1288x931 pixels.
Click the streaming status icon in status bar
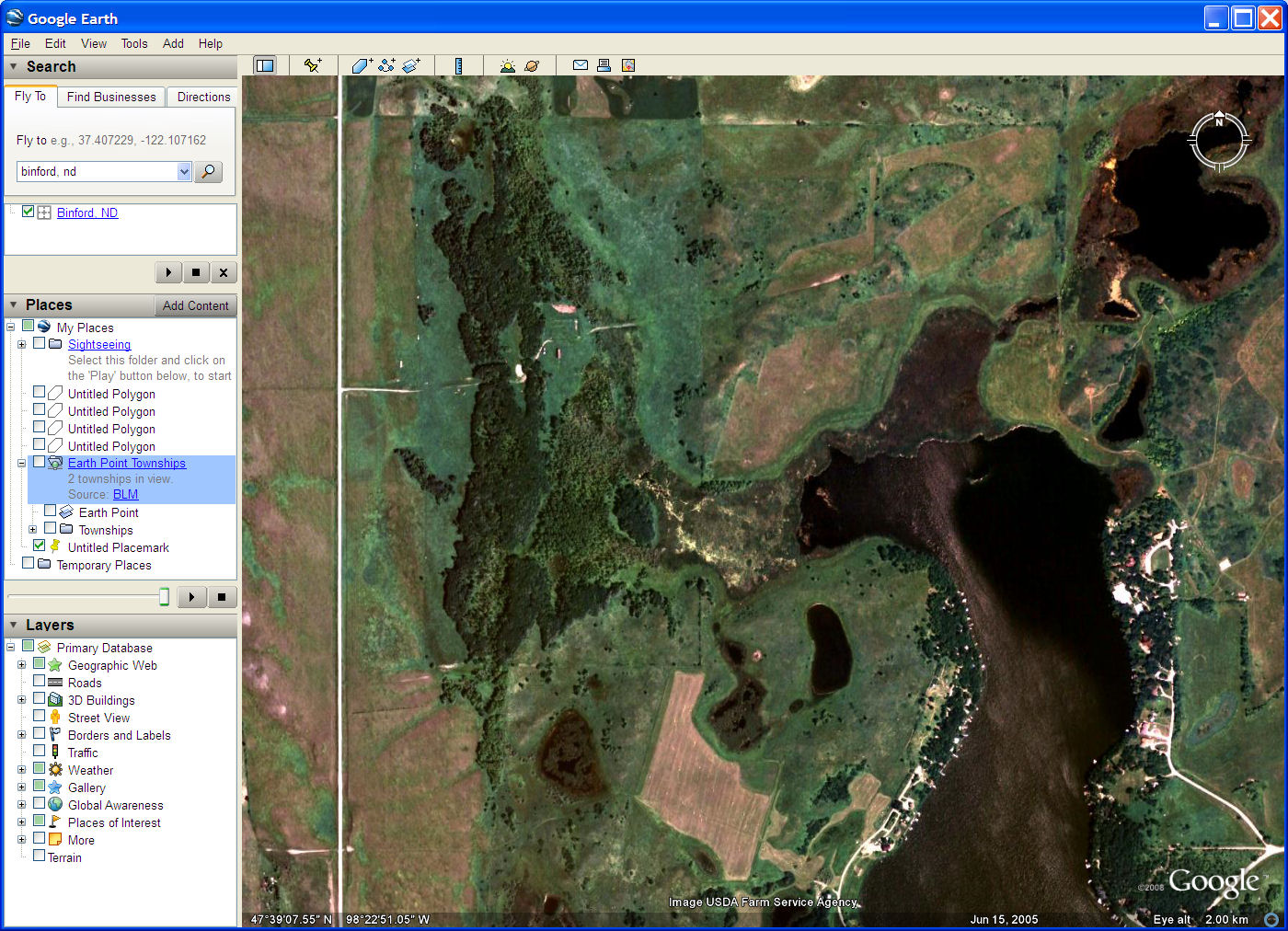tap(1271, 919)
